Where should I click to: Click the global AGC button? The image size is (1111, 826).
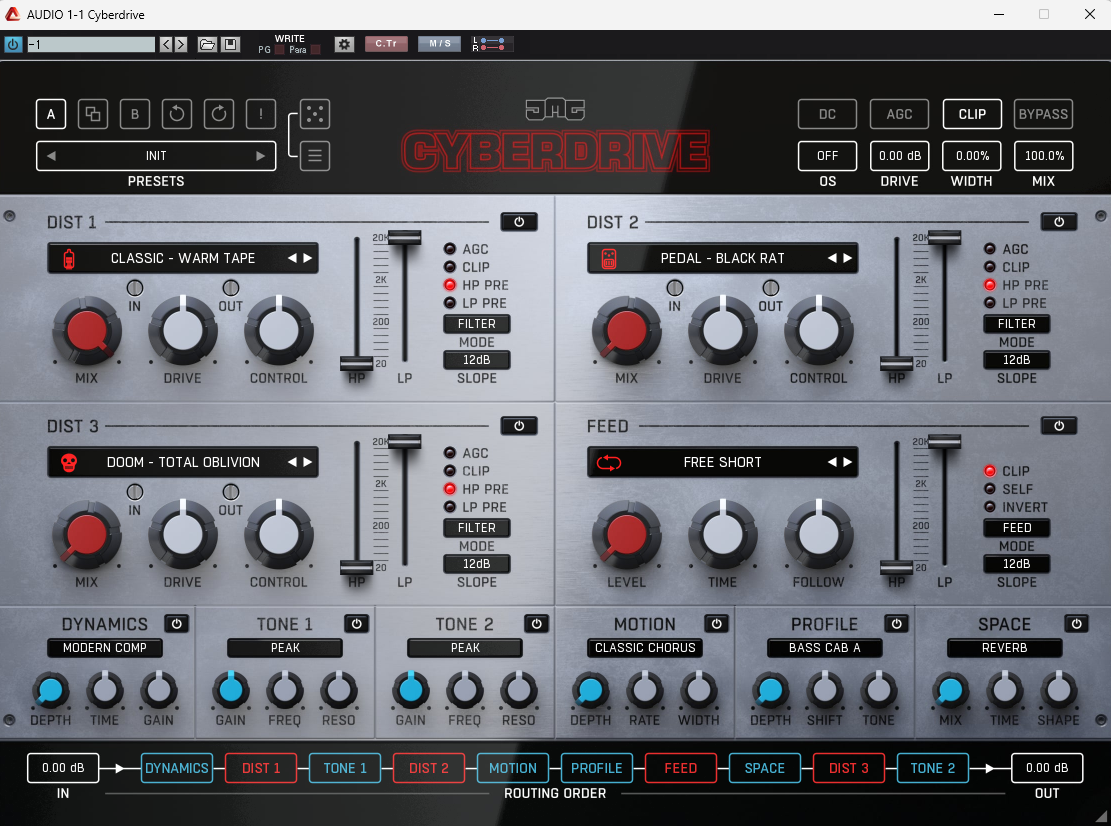[900, 114]
